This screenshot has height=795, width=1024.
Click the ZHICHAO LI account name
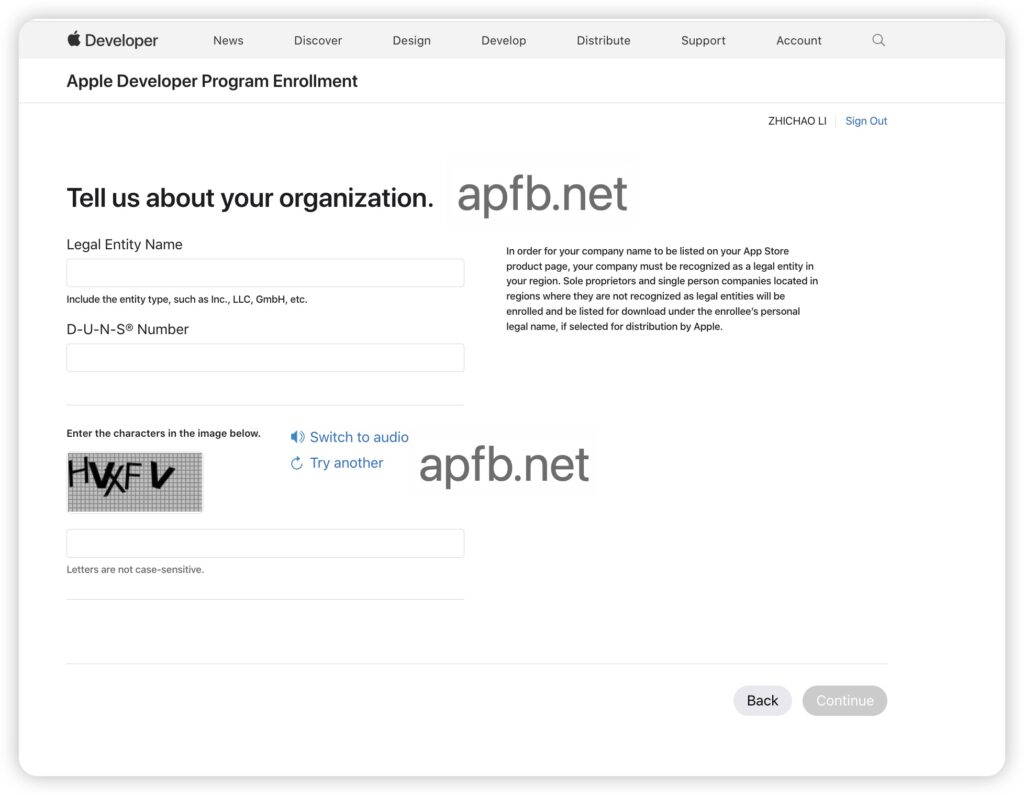pos(797,121)
